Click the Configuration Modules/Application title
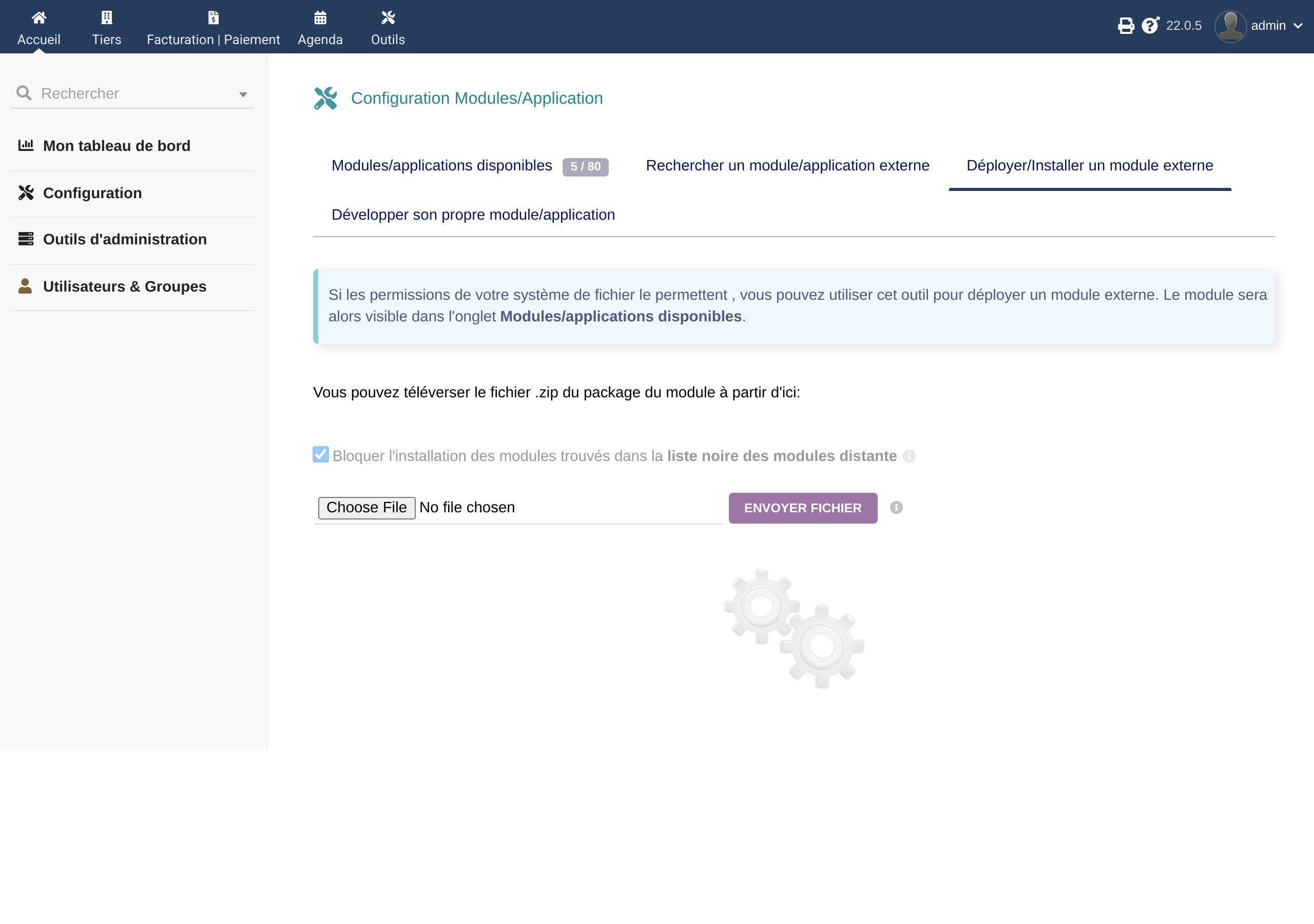This screenshot has width=1314, height=924. 477,98
